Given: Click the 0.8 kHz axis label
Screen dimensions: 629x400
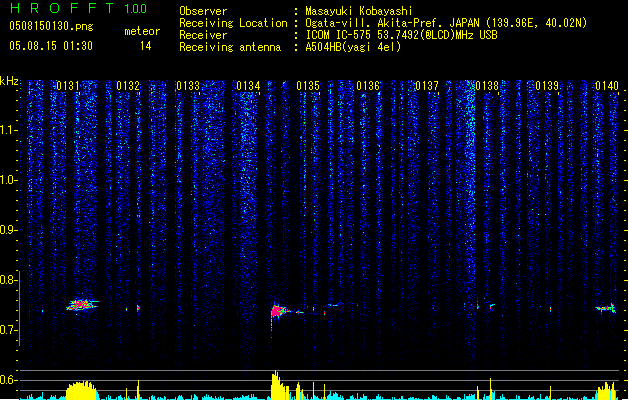Looking at the screenshot, I should click(9, 280).
